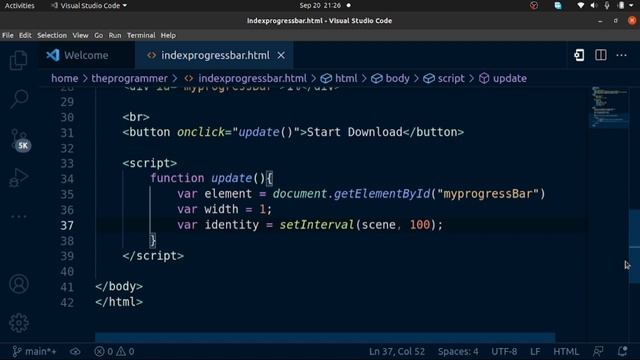
Task: Show additional views ellipsis in activity bar
Action: pyautogui.click(x=19, y=216)
